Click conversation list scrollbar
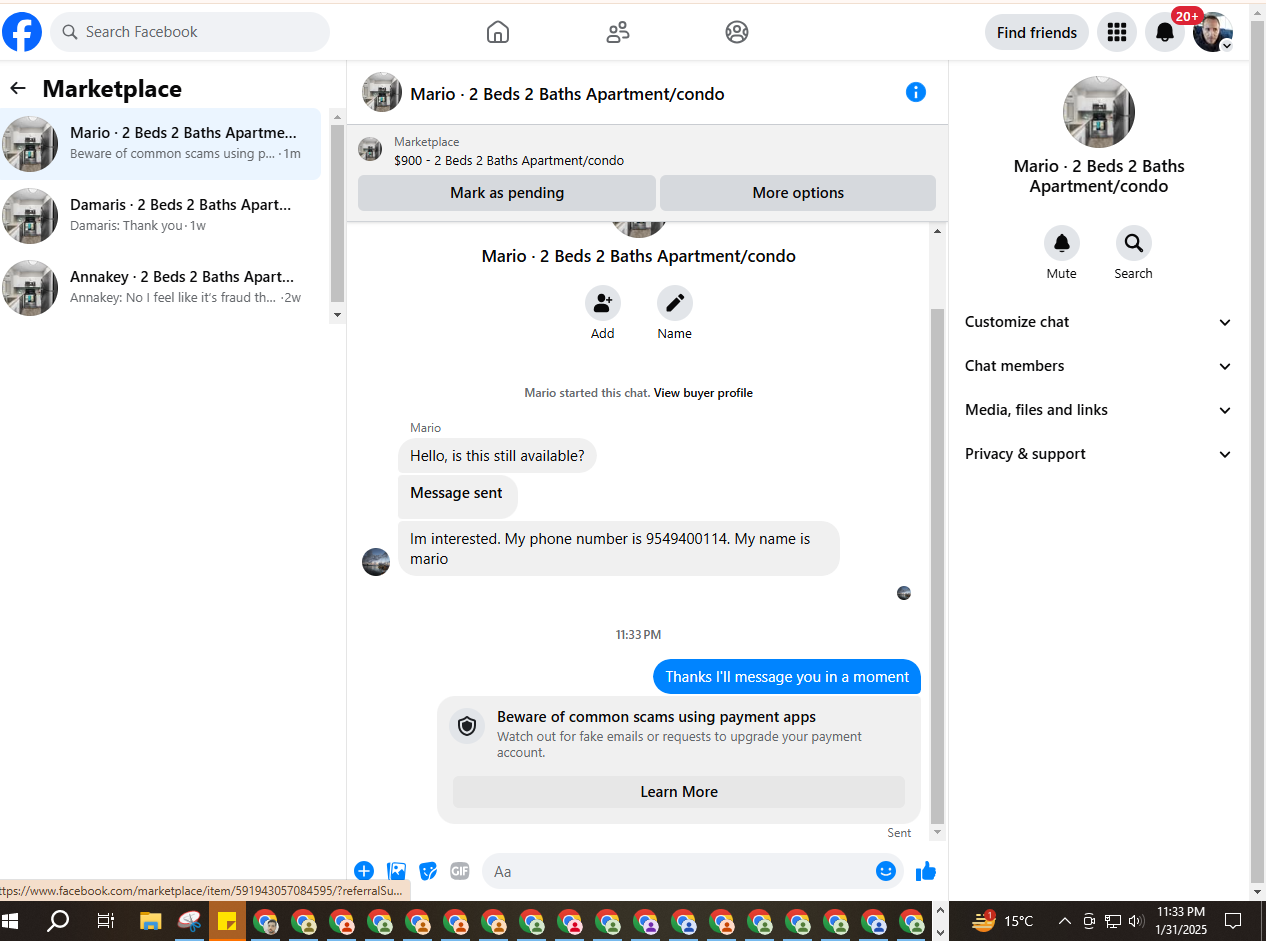This screenshot has height=941, width=1266. click(337, 215)
